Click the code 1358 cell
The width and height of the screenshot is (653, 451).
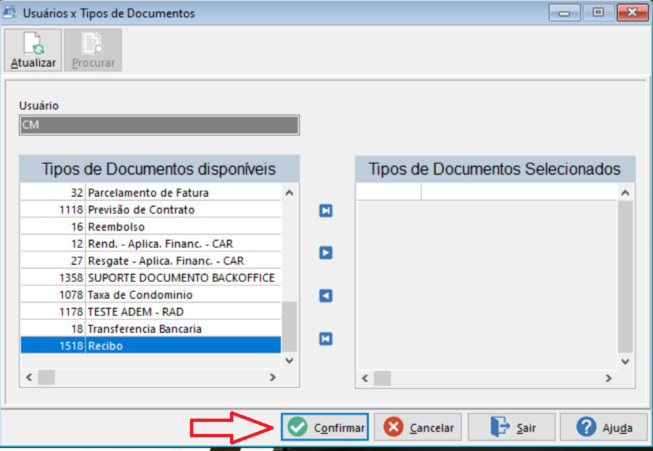point(53,278)
